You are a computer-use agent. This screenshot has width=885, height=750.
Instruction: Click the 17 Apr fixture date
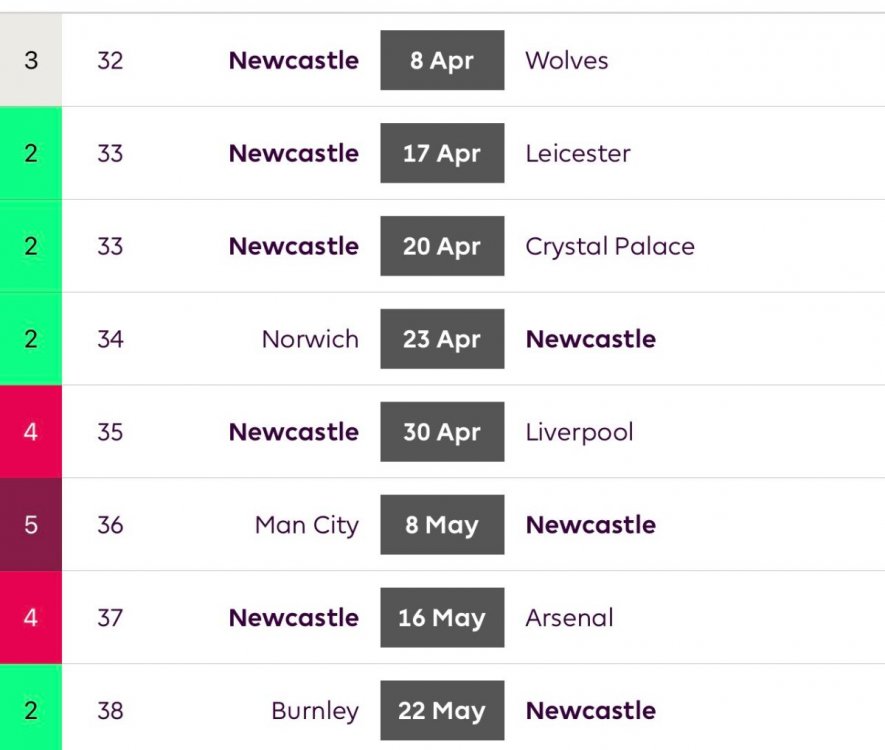click(442, 153)
